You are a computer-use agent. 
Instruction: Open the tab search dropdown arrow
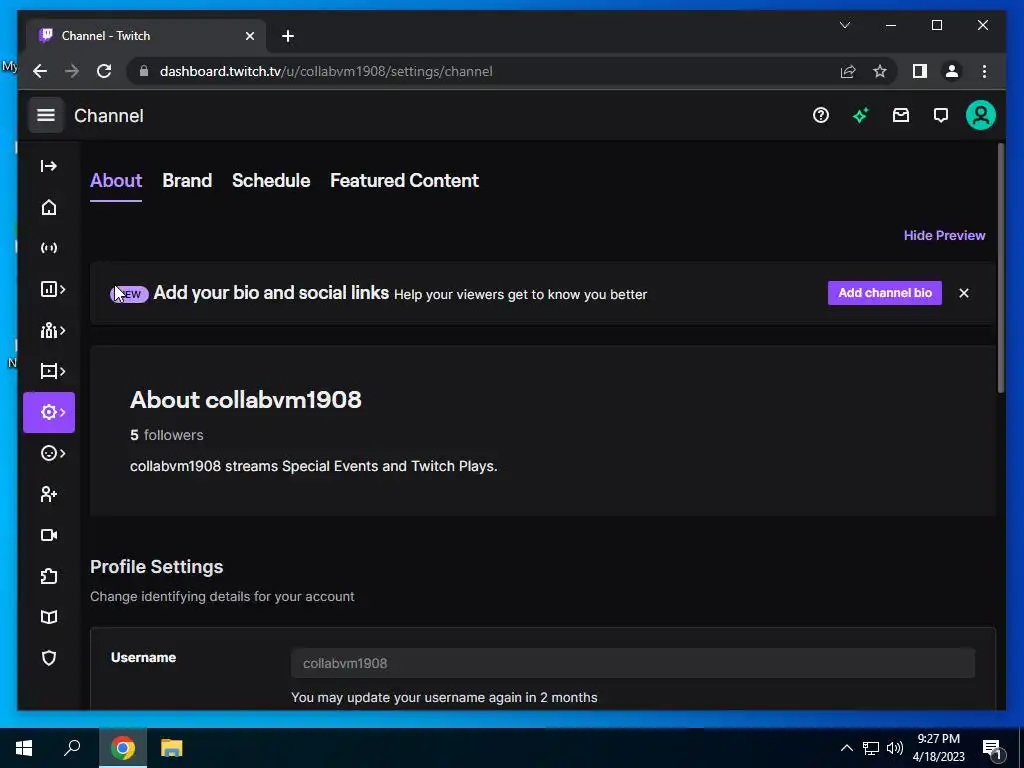845,25
